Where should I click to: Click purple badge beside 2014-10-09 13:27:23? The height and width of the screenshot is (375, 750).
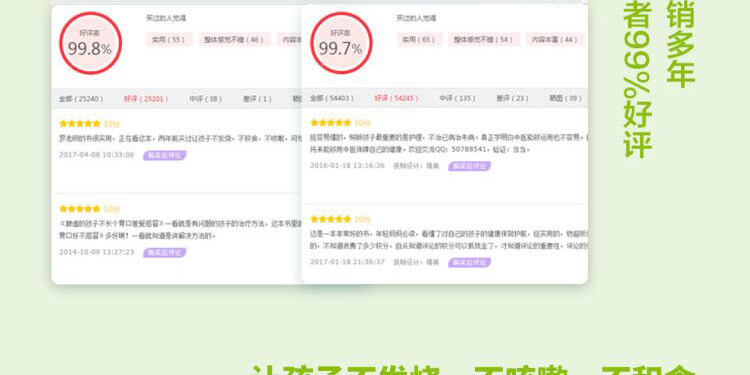165,252
